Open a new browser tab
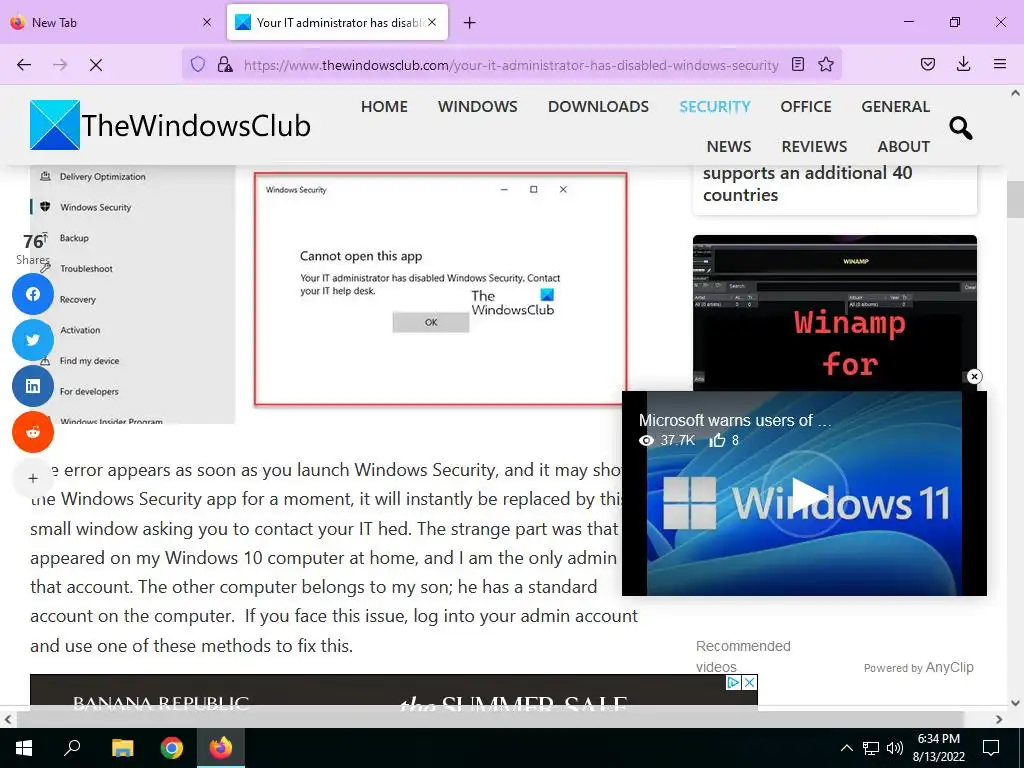Image resolution: width=1024 pixels, height=768 pixels. (x=470, y=23)
